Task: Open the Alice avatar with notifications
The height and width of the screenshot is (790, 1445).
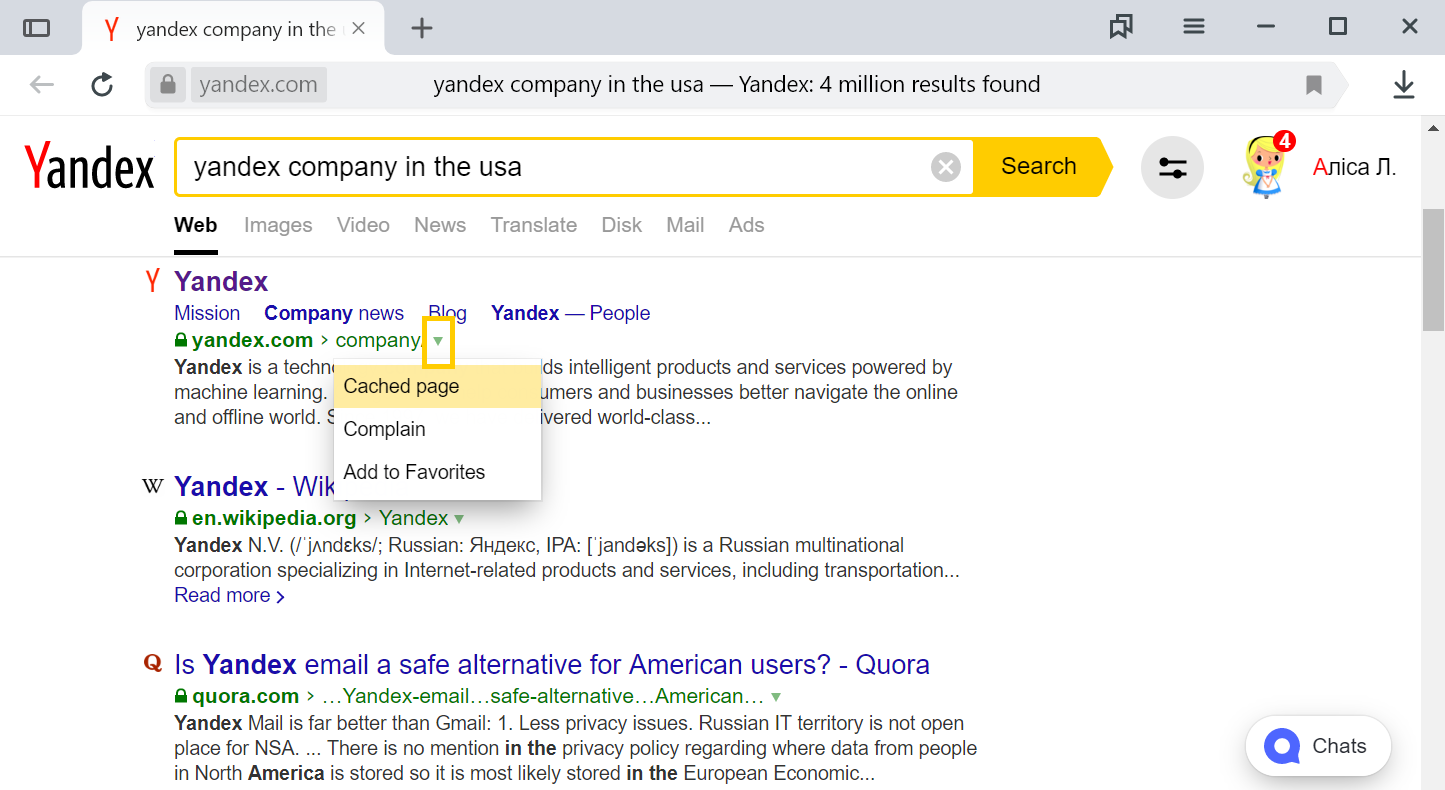Action: point(1267,165)
